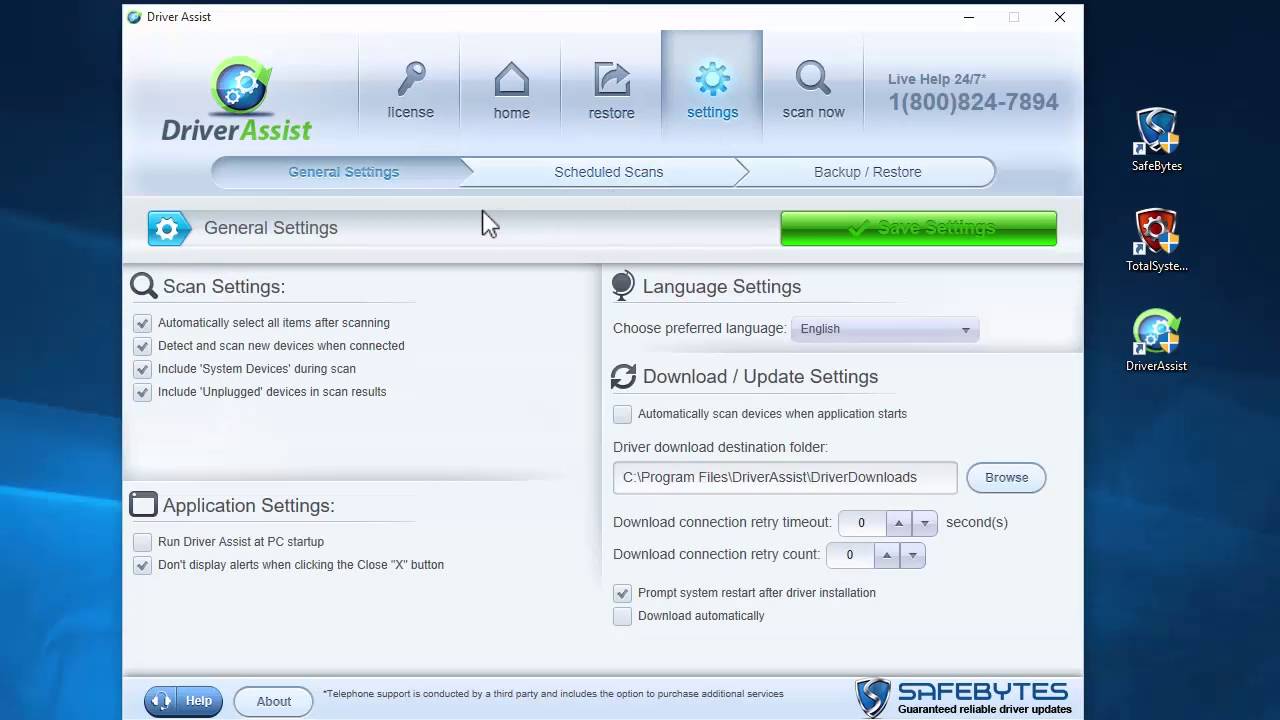Select the settings gear icon
Screen dimensions: 1280x720
(712, 79)
